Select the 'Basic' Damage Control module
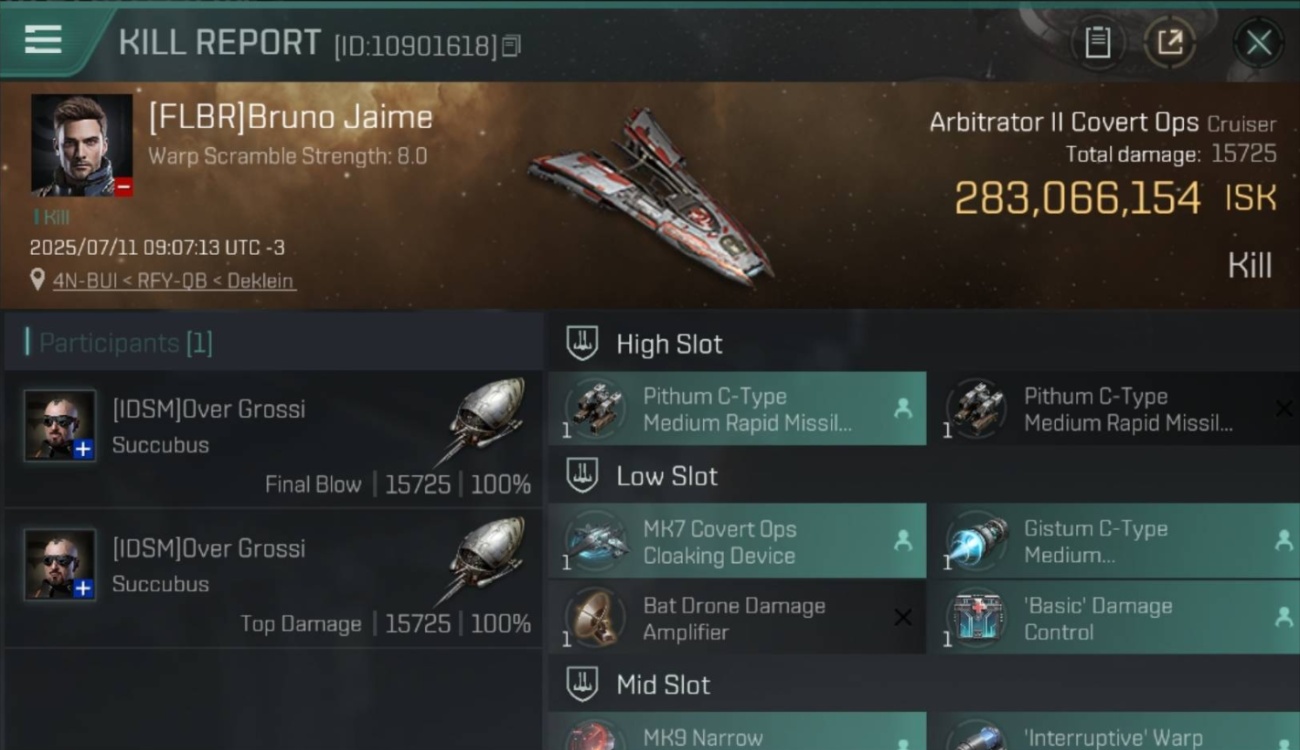 tap(1113, 618)
